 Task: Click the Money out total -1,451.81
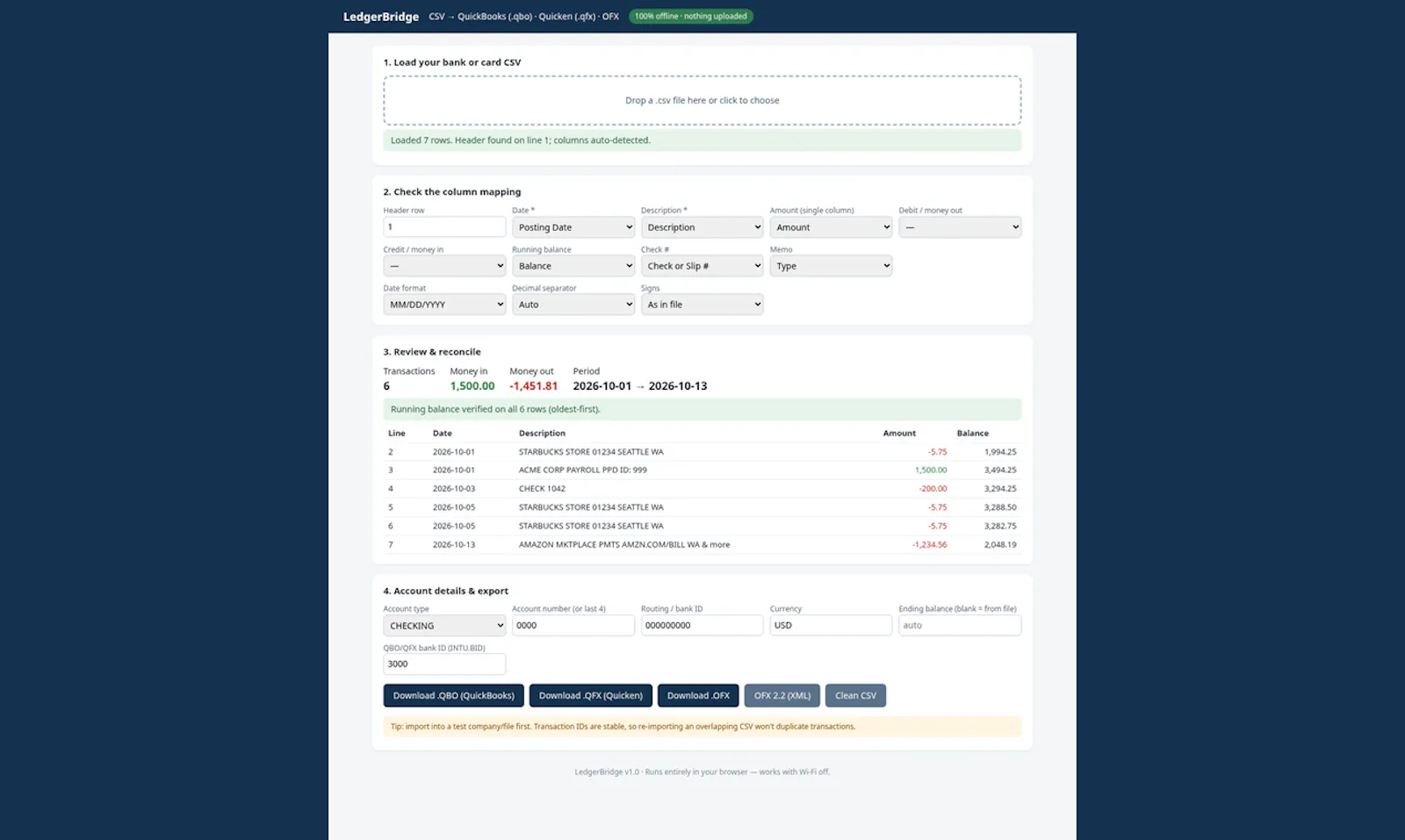(534, 386)
